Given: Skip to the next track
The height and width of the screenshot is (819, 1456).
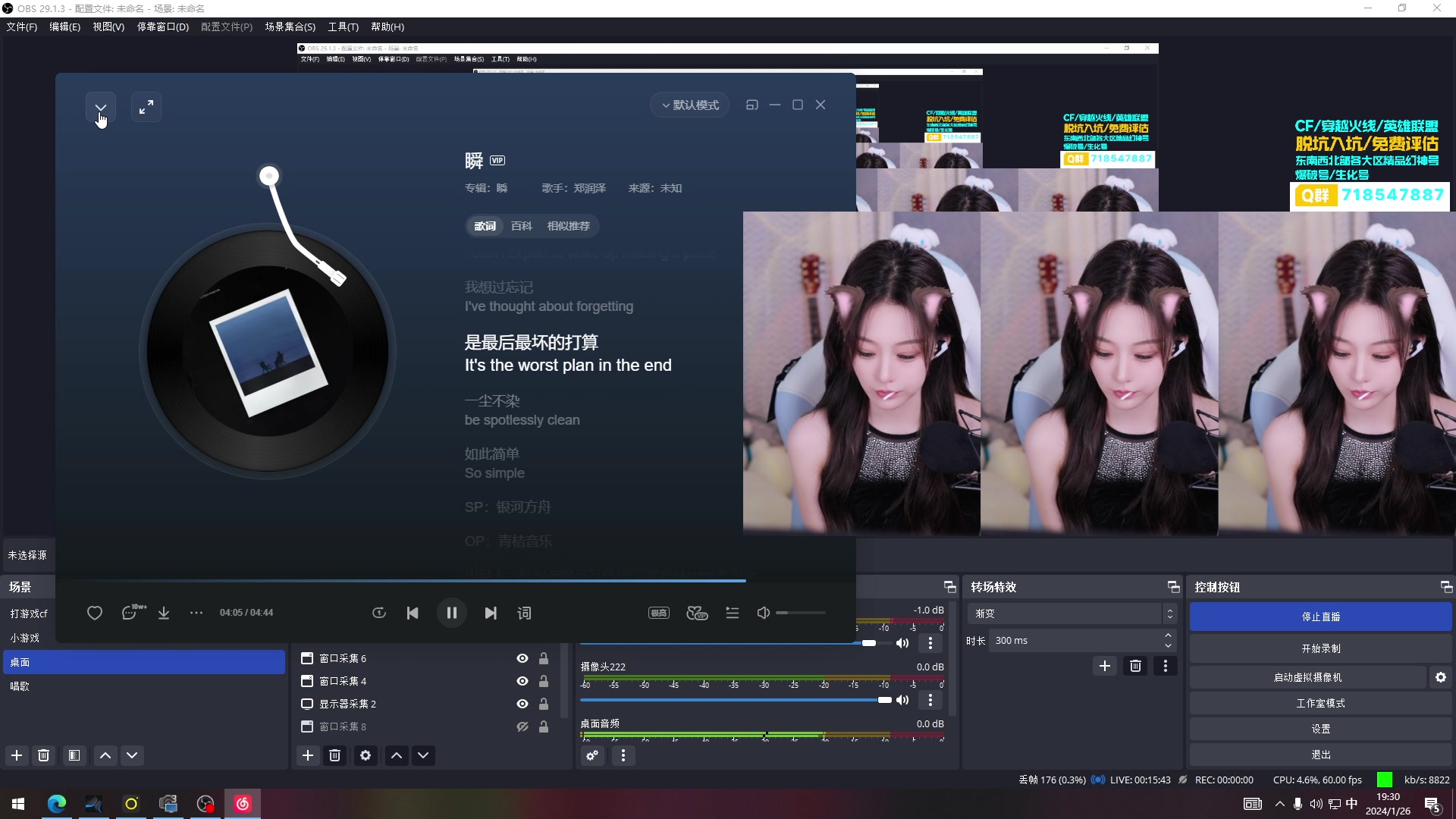Looking at the screenshot, I should [x=491, y=613].
